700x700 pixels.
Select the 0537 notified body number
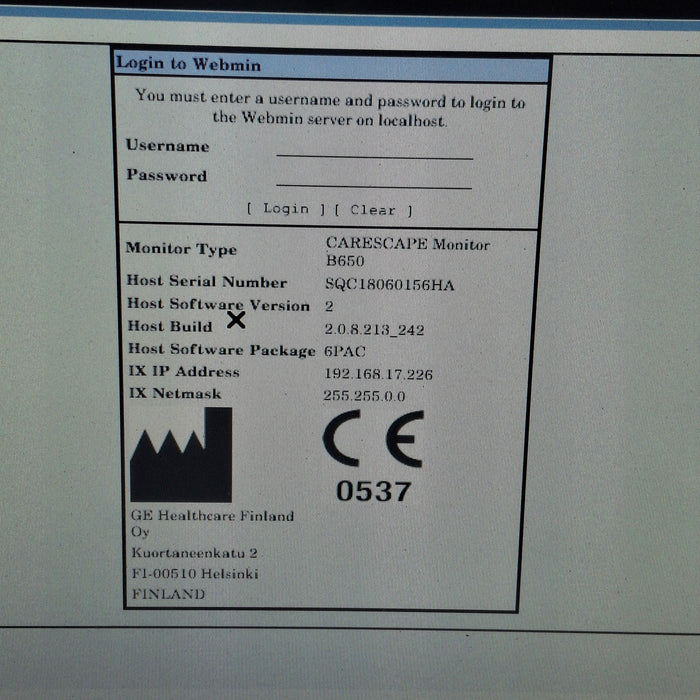(373, 491)
